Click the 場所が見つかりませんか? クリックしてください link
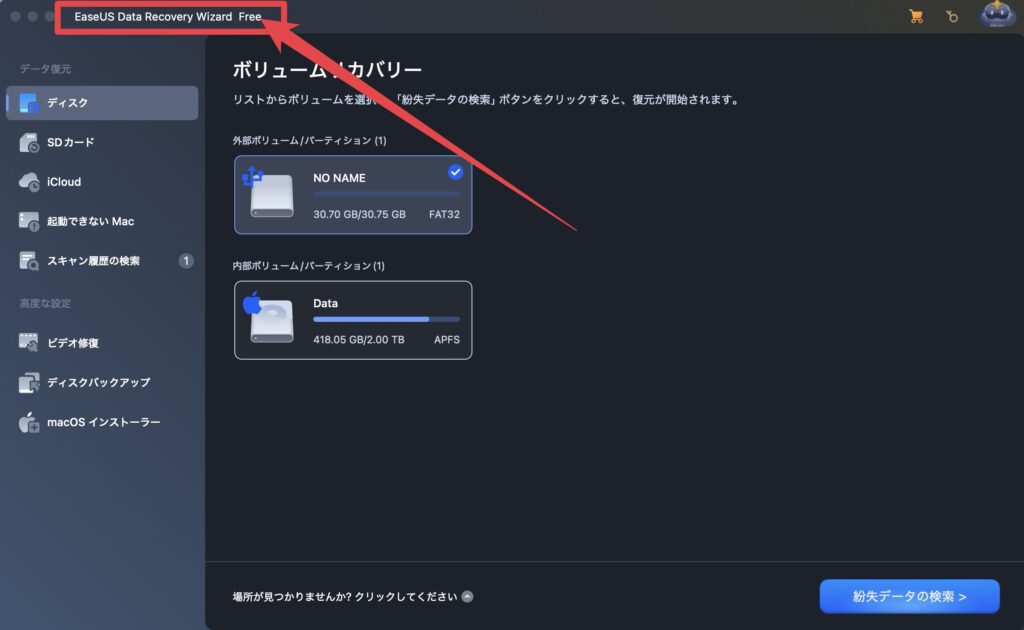1024x630 pixels. point(345,597)
